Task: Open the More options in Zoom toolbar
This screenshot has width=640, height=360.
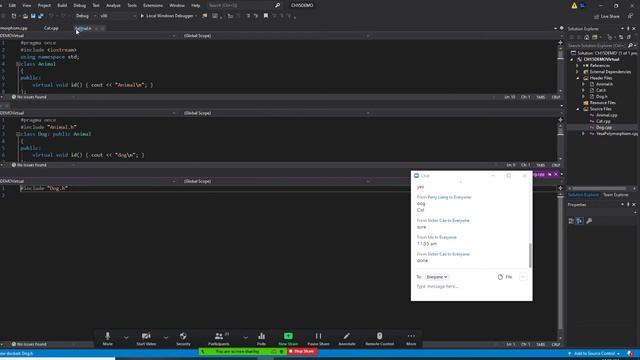Action: (411, 338)
